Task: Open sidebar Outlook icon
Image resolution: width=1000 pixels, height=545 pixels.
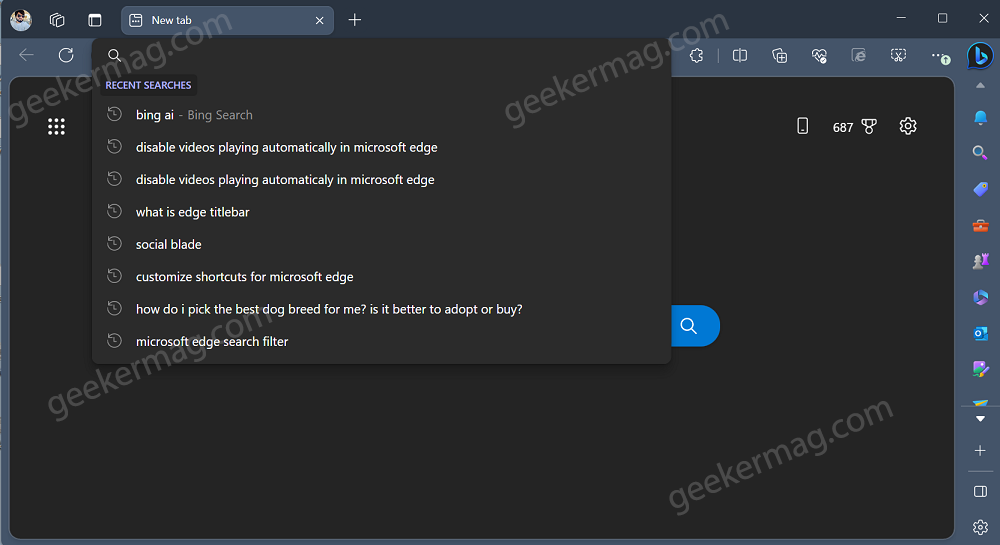Action: click(x=980, y=333)
